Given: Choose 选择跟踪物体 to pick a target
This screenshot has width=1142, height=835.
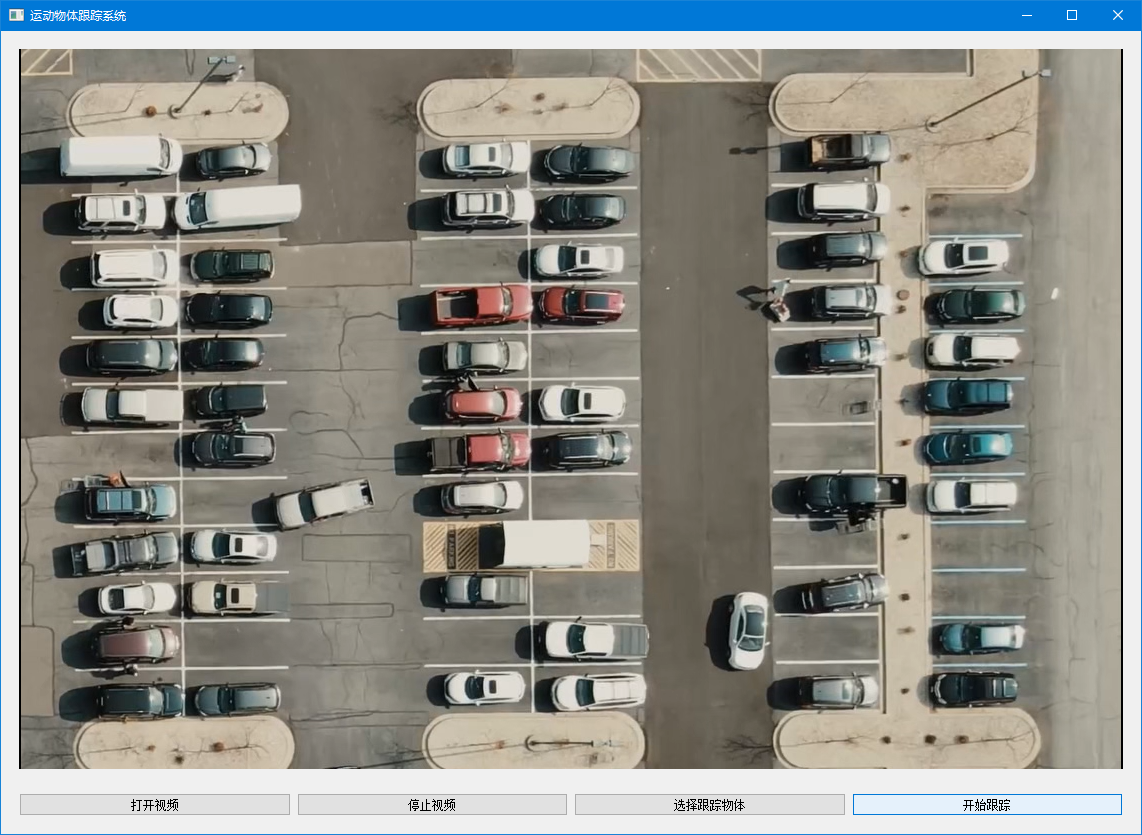Looking at the screenshot, I should pyautogui.click(x=710, y=805).
